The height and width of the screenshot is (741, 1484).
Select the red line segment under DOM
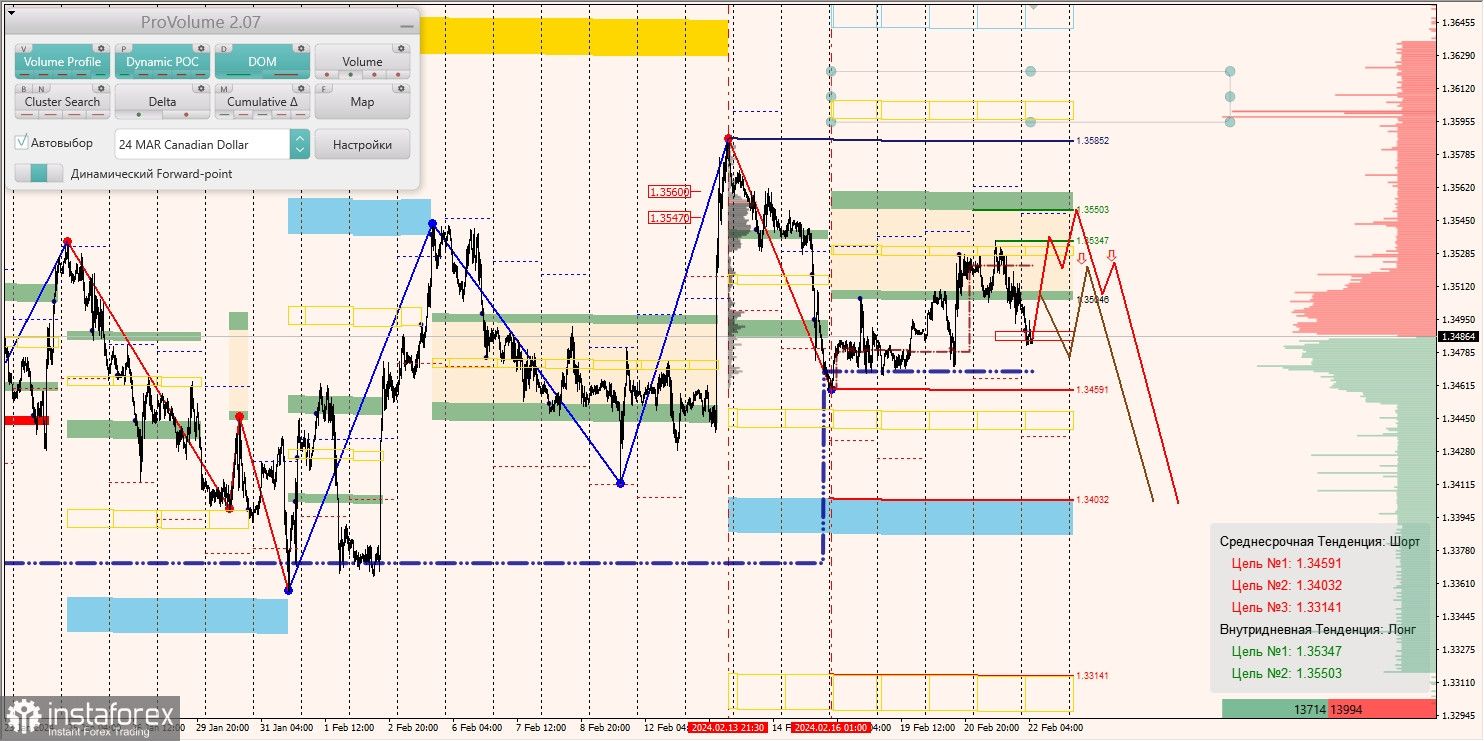tap(286, 74)
